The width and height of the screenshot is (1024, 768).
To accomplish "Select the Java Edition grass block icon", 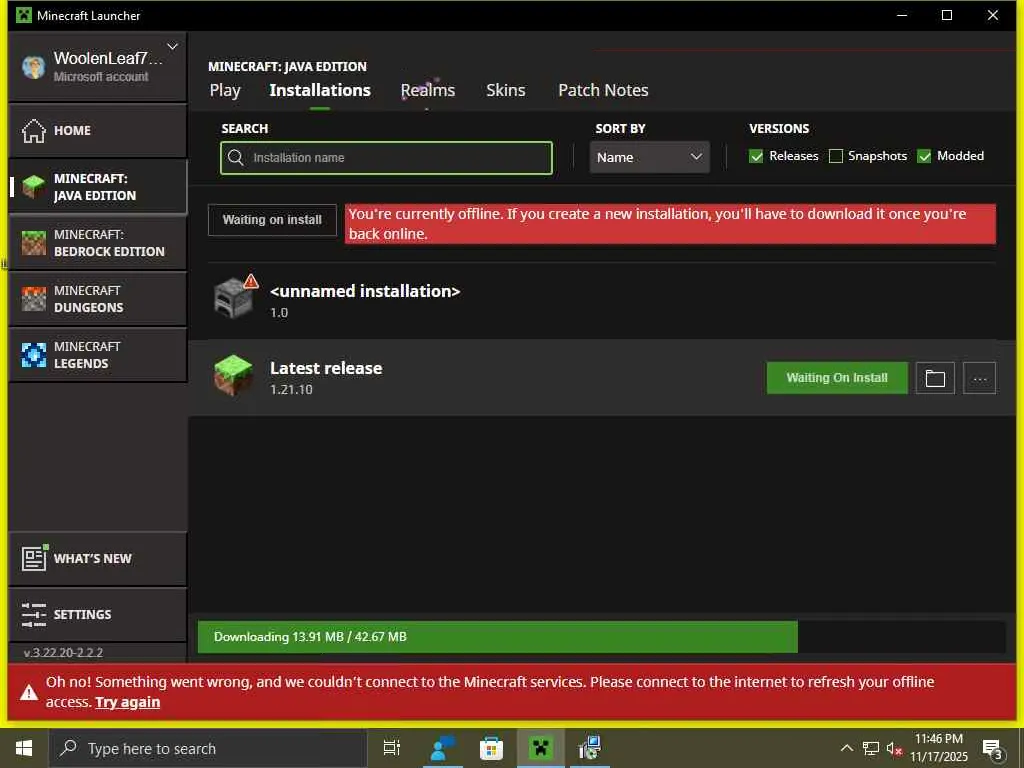I will click(x=33, y=187).
